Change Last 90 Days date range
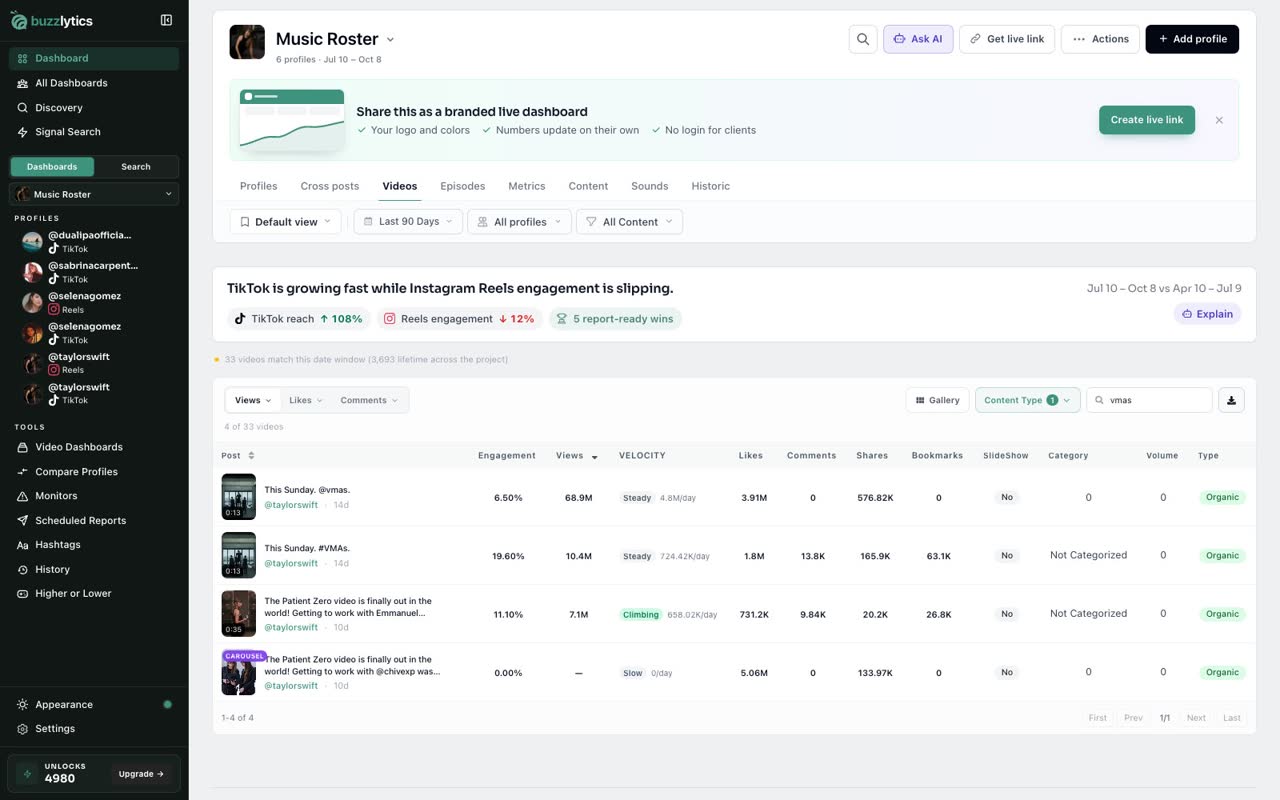Viewport: 1280px width, 800px height. click(x=408, y=222)
